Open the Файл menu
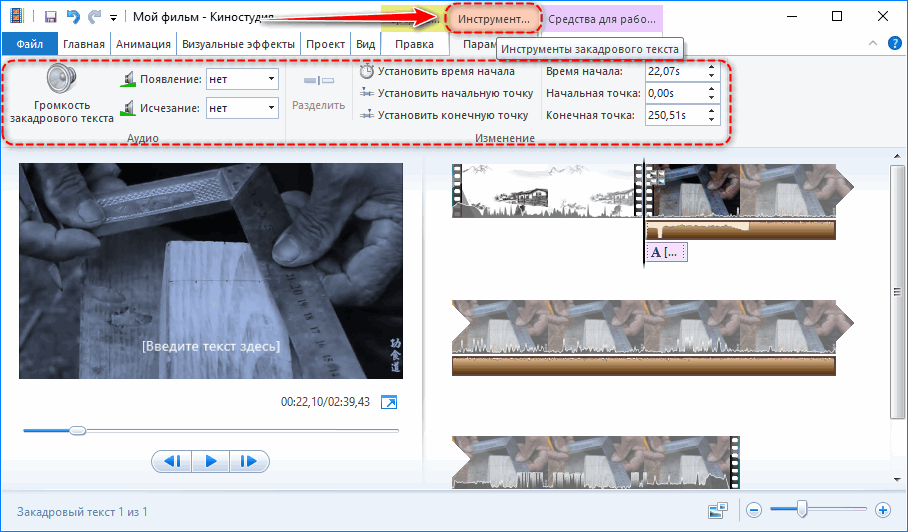 (x=29, y=44)
